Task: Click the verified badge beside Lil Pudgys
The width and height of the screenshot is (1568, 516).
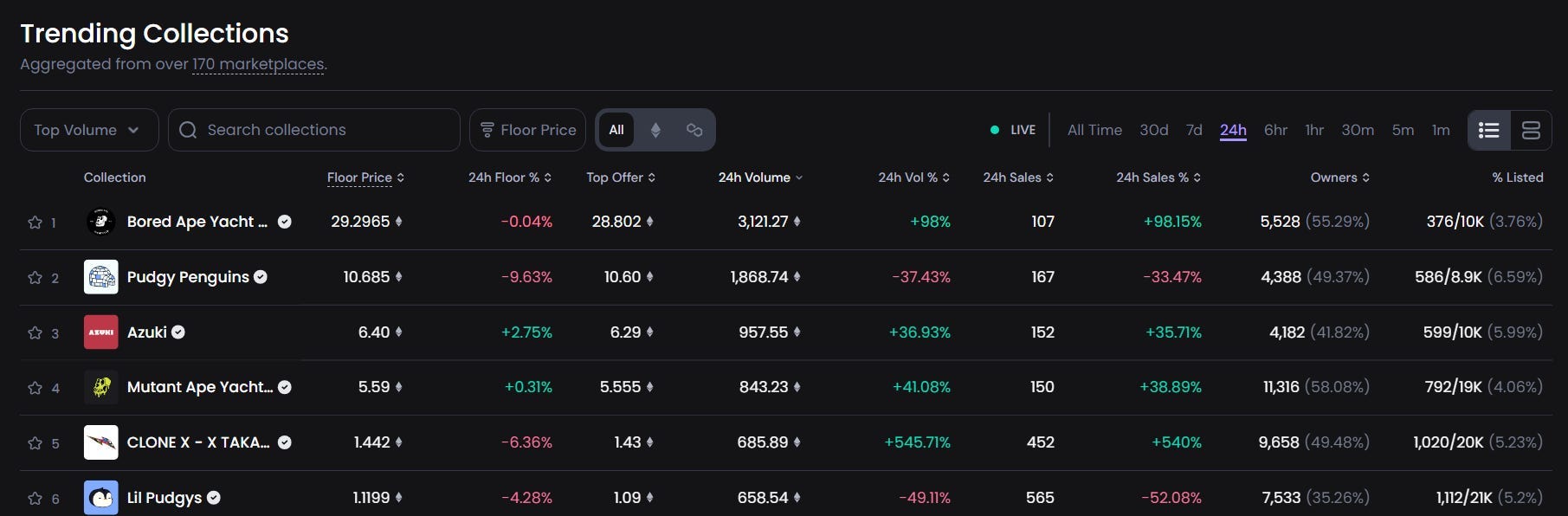Action: (214, 498)
